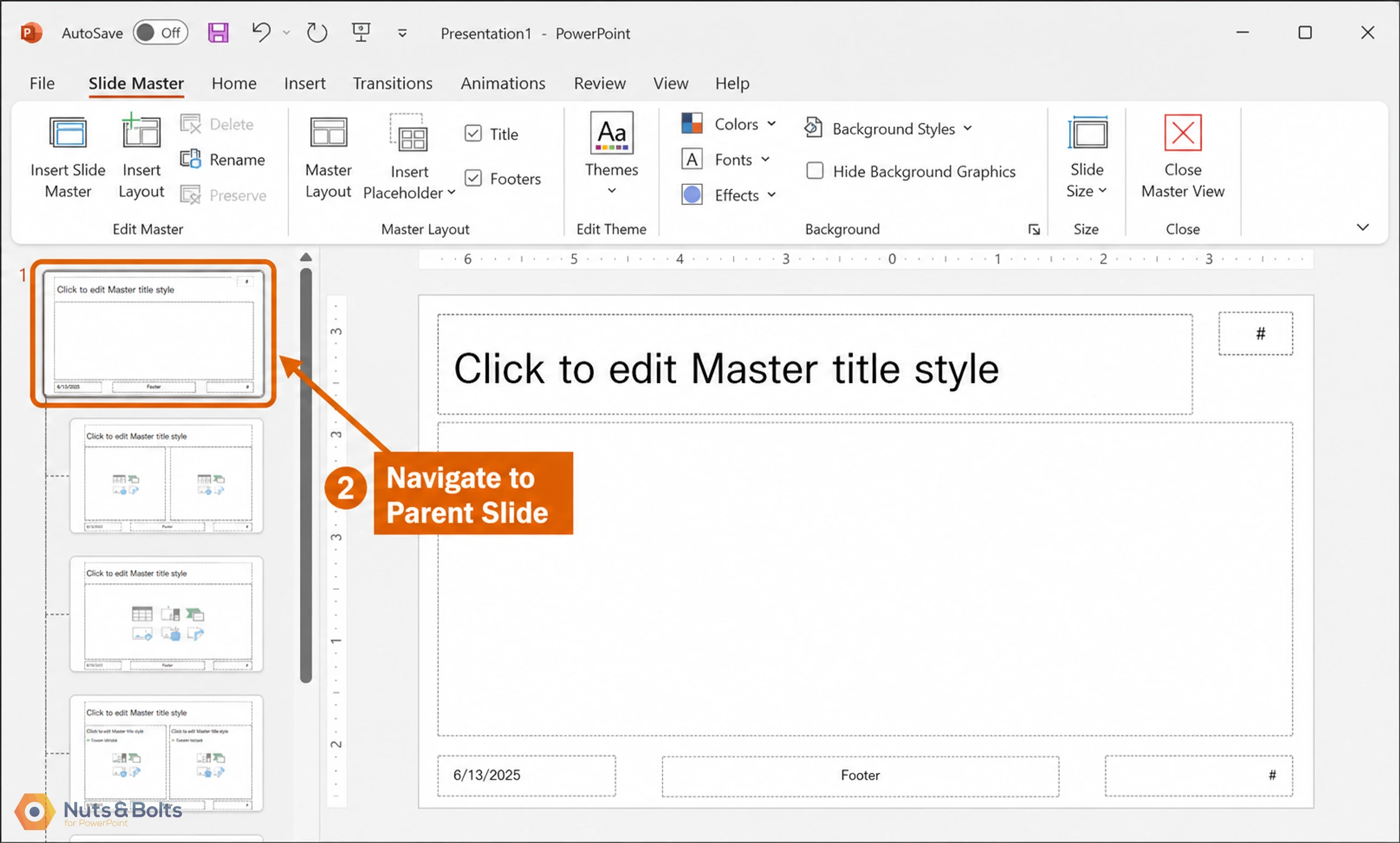
Task: Expand the Insert Placeholder dropdown arrow
Action: [x=452, y=193]
